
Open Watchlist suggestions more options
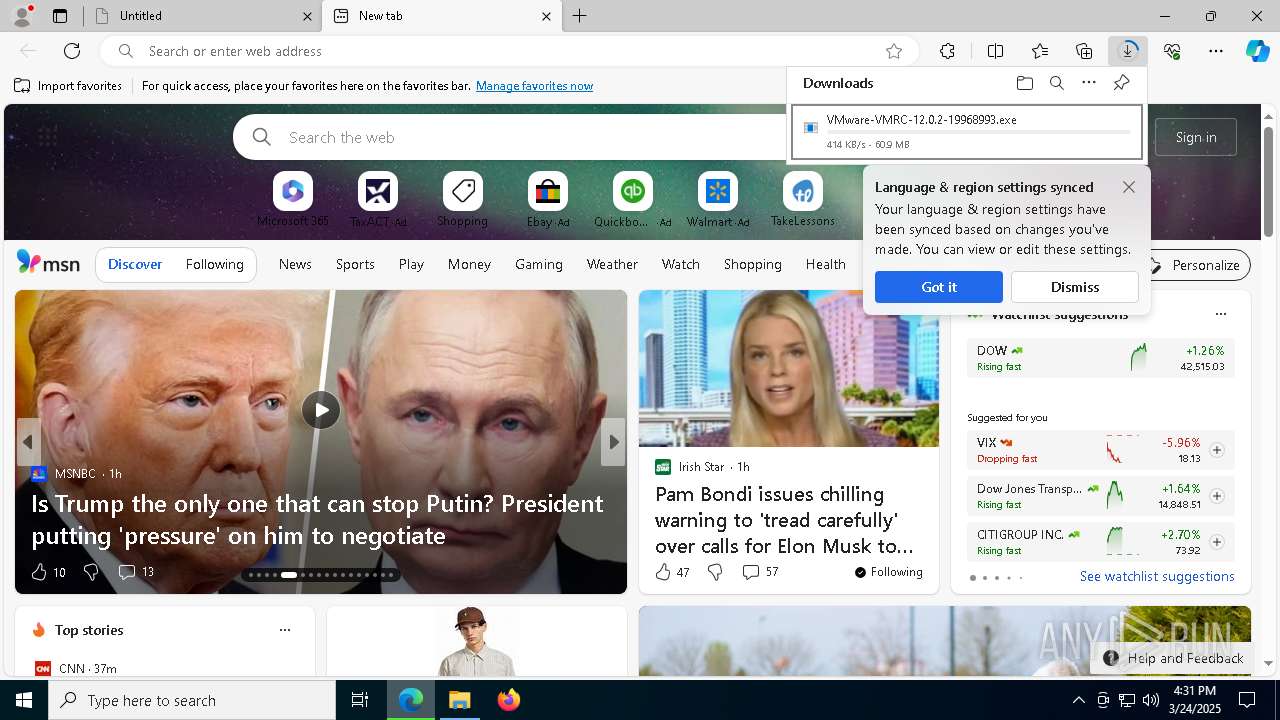pyautogui.click(x=1220, y=314)
